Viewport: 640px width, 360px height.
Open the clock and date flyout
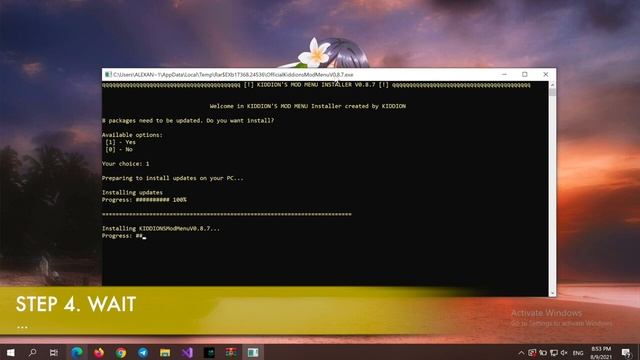click(x=601, y=353)
